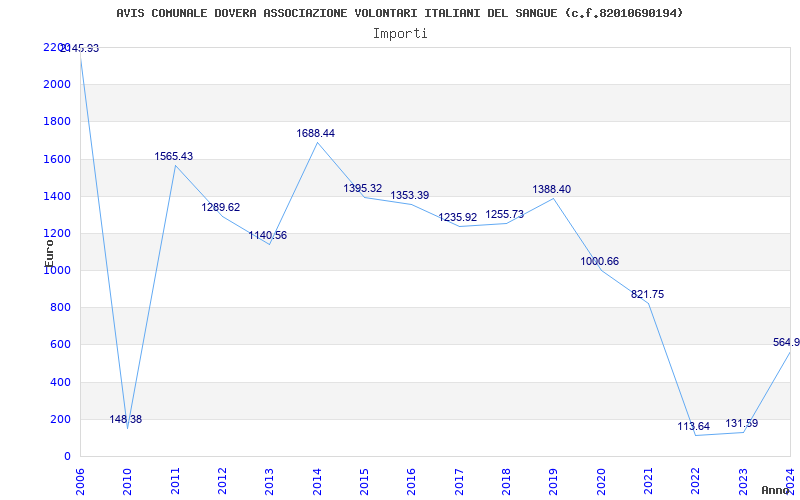
Task: Select the 821.75 value label
Action: tap(647, 294)
